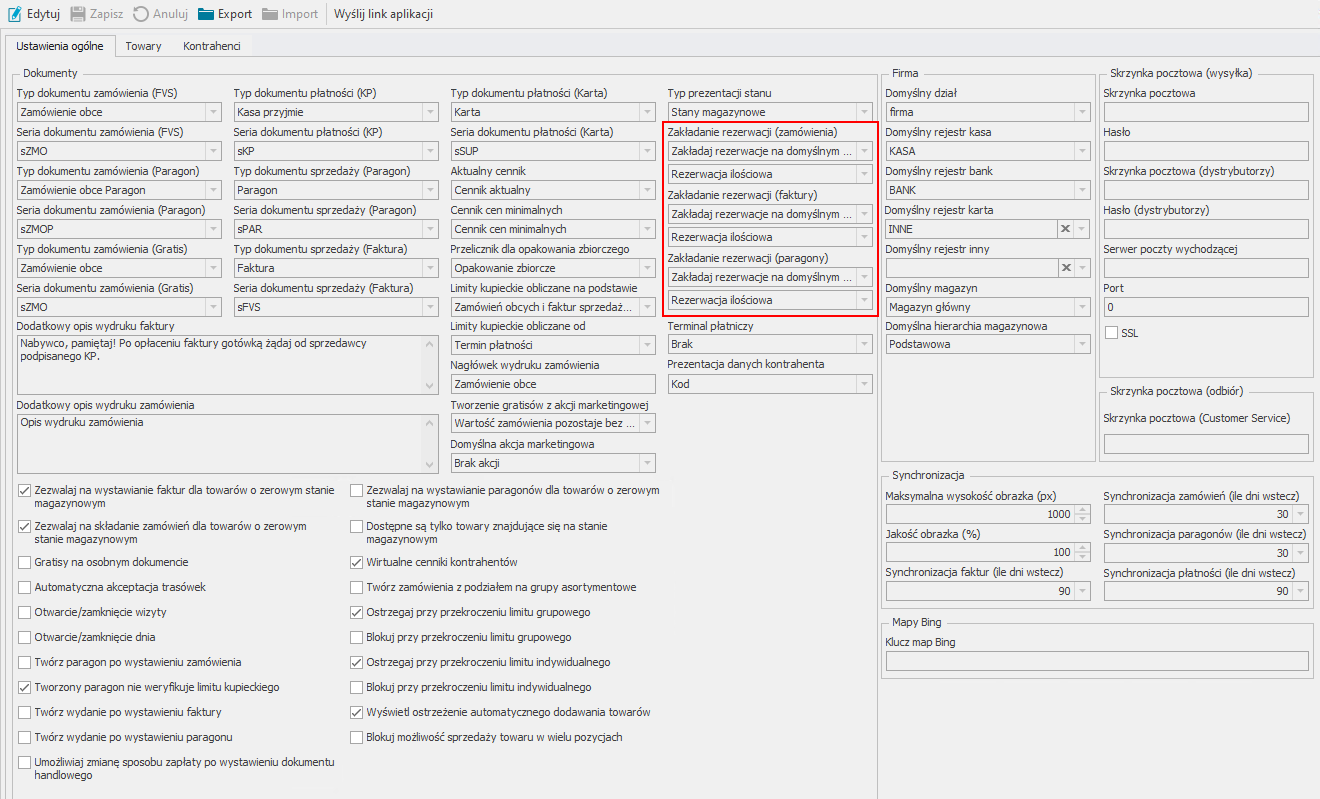The image size is (1320, 799).
Task: Click the Import folder icon
Action: pos(271,14)
